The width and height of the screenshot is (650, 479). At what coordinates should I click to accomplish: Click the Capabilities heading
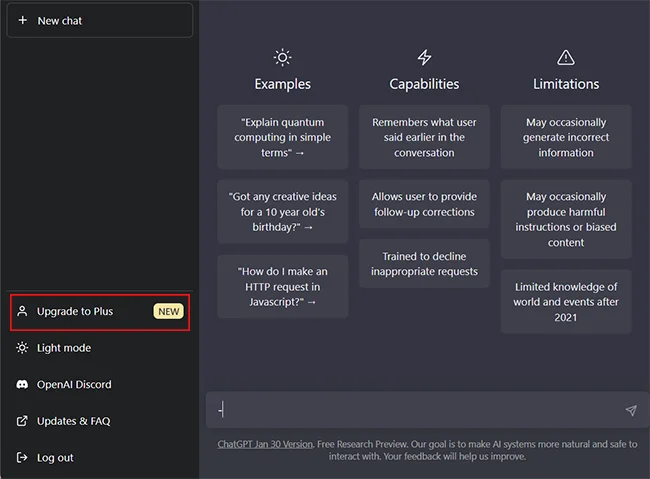coord(424,84)
